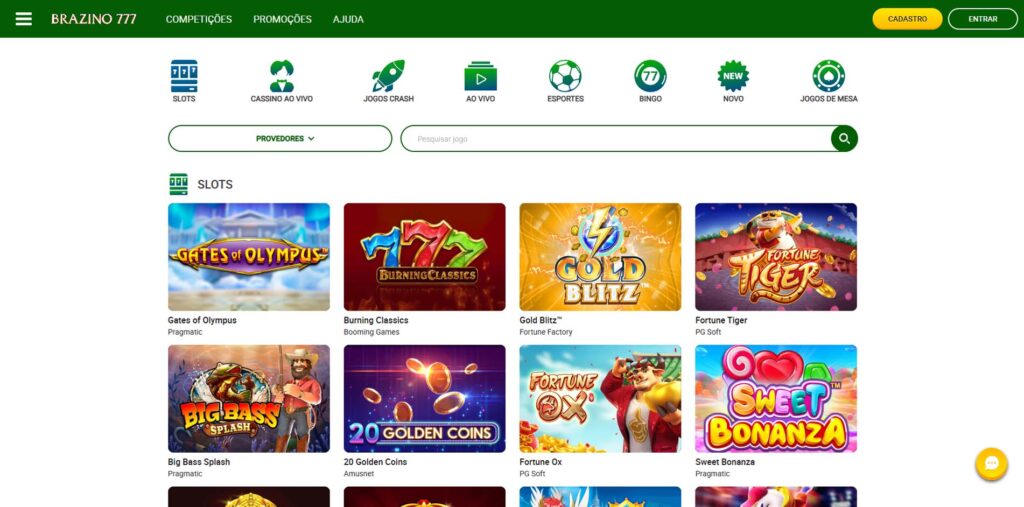Open the 20 Golden Coins thumbnail
1024x507 pixels.
tap(424, 399)
